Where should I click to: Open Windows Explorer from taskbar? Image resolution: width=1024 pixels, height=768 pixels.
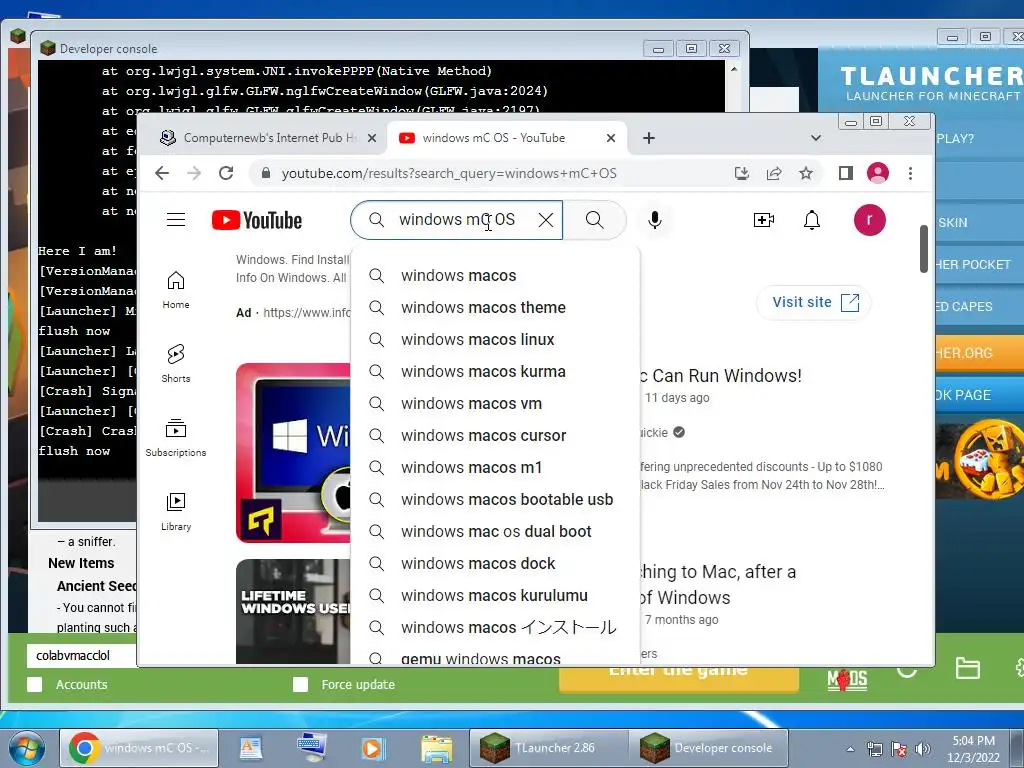pos(436,748)
